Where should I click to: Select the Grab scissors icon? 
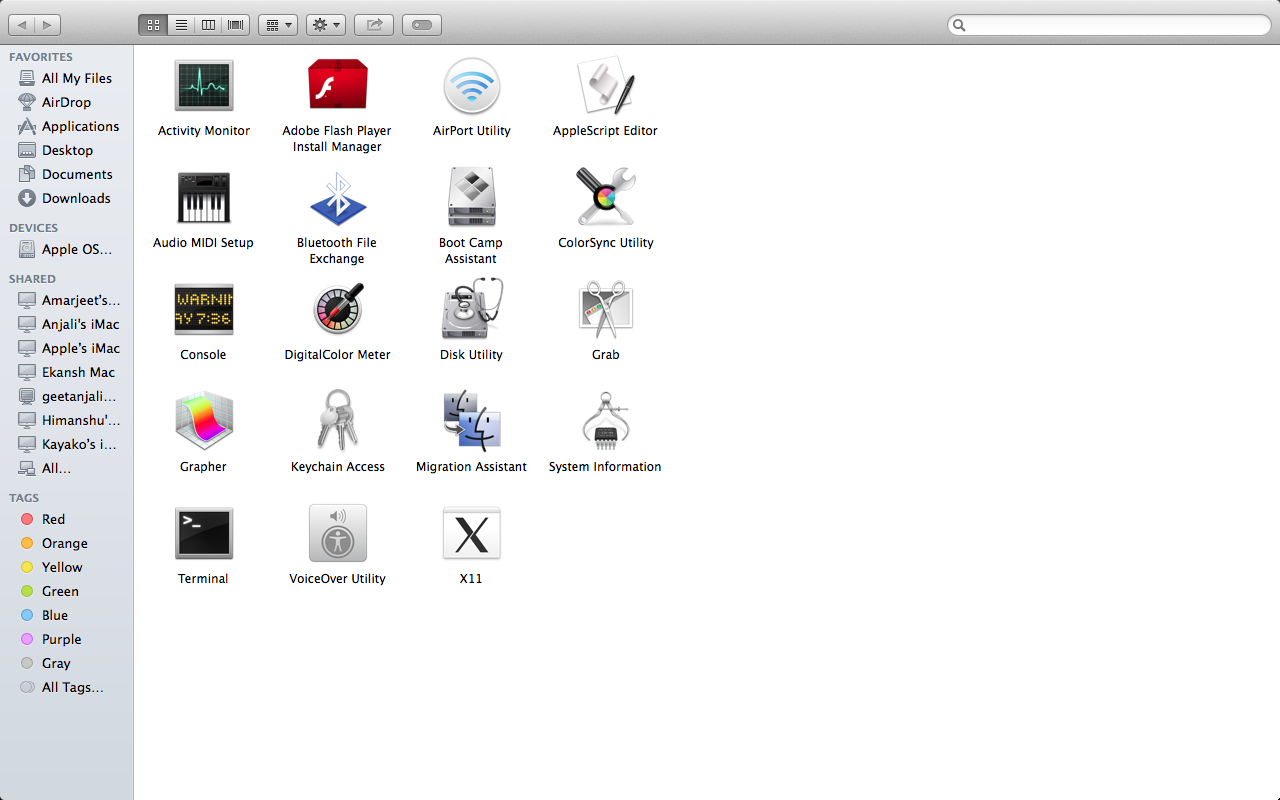click(x=605, y=309)
